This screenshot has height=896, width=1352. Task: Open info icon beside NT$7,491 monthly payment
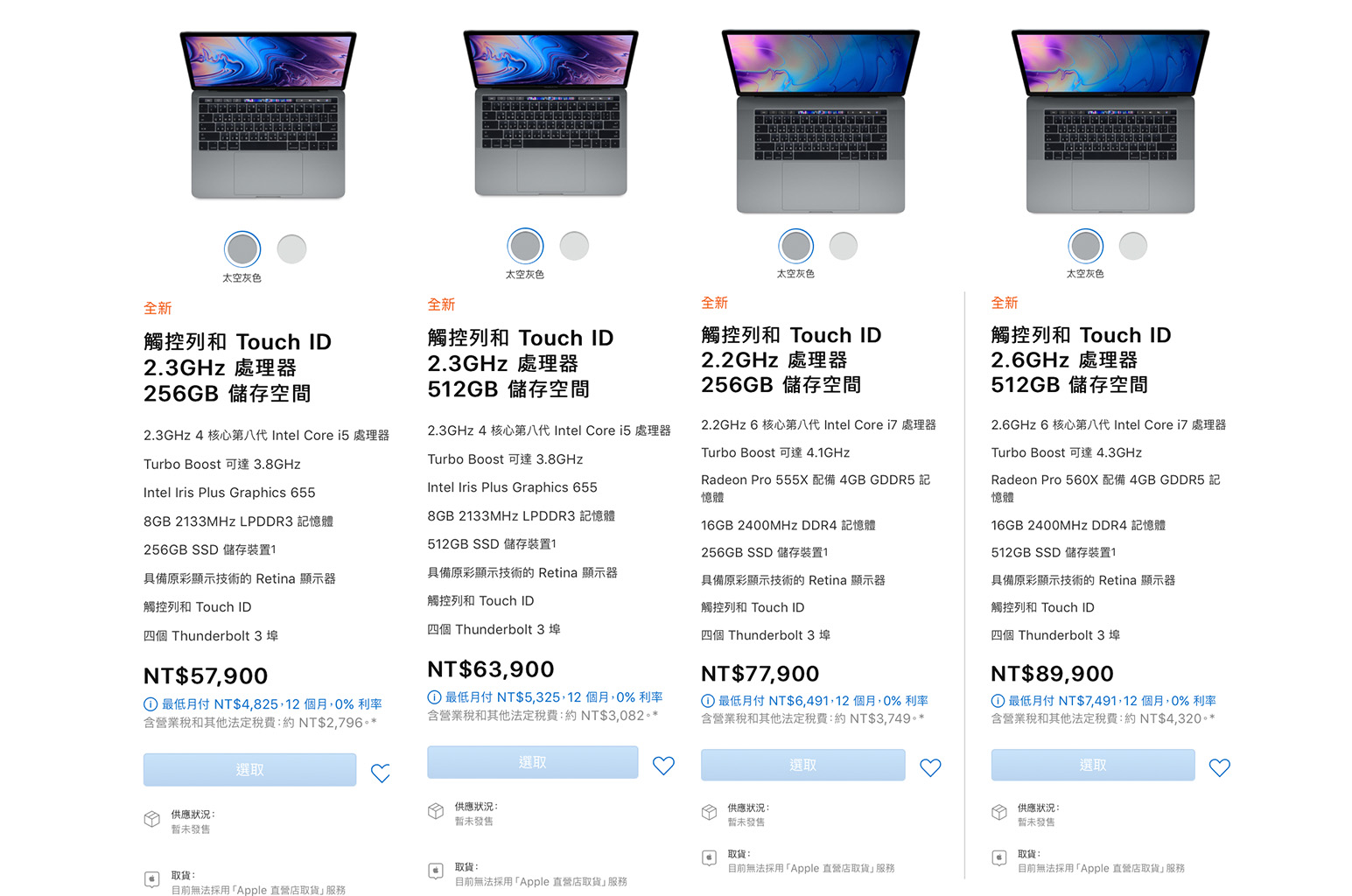[x=998, y=701]
